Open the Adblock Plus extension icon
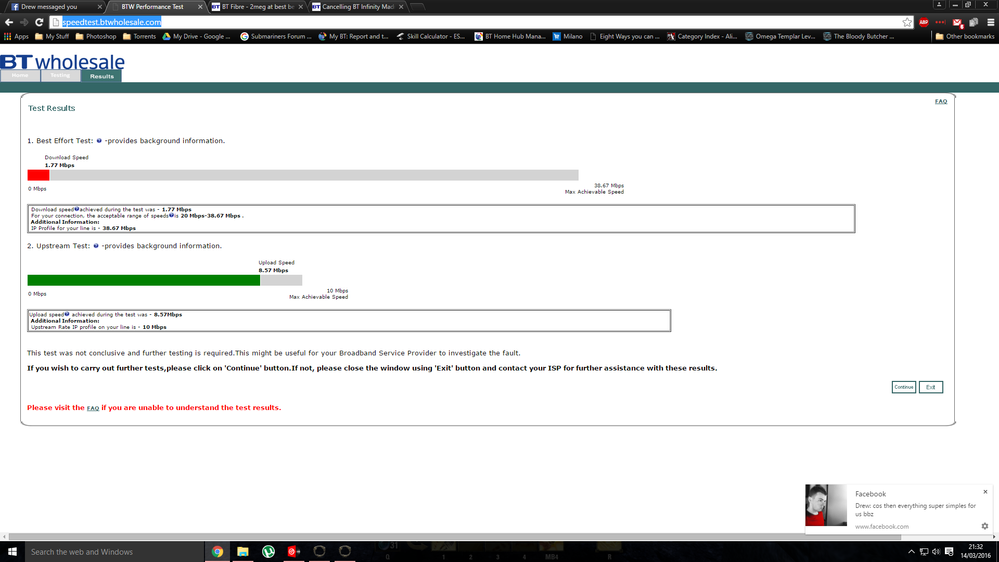 924,22
